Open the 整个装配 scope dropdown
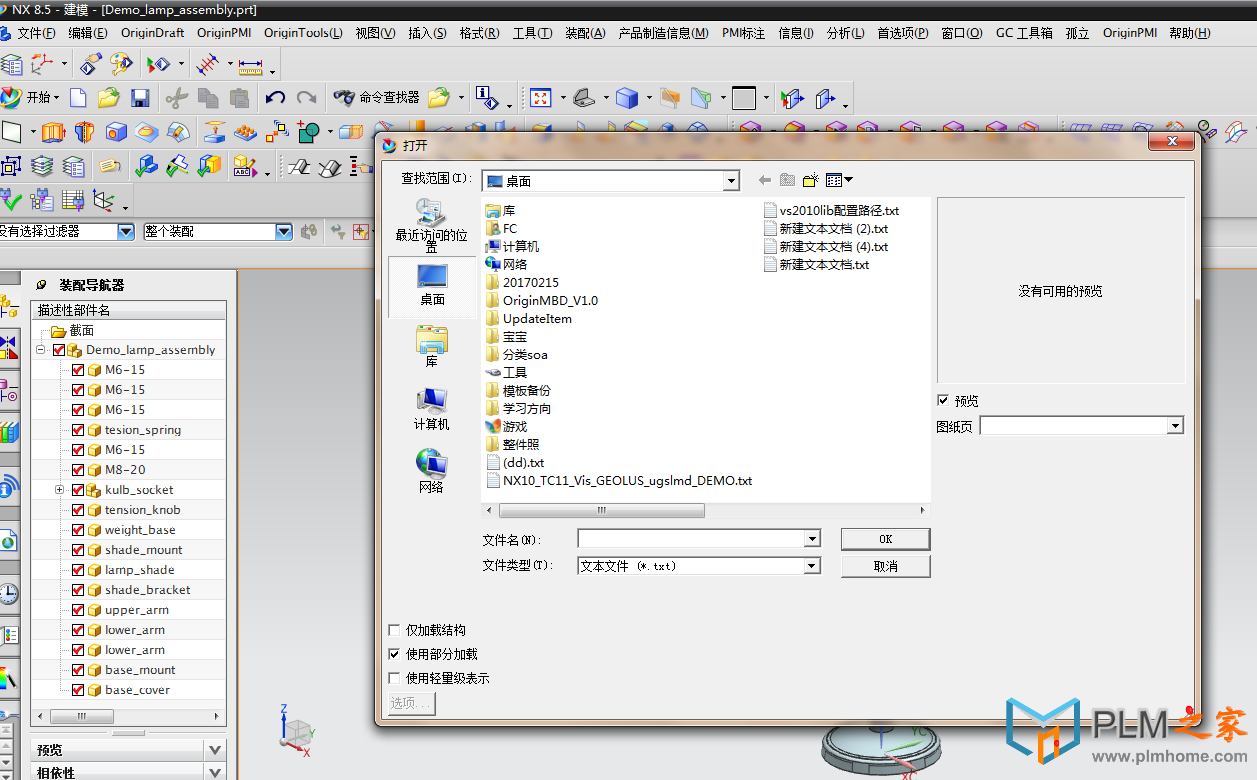This screenshot has height=780, width=1257. (x=284, y=231)
